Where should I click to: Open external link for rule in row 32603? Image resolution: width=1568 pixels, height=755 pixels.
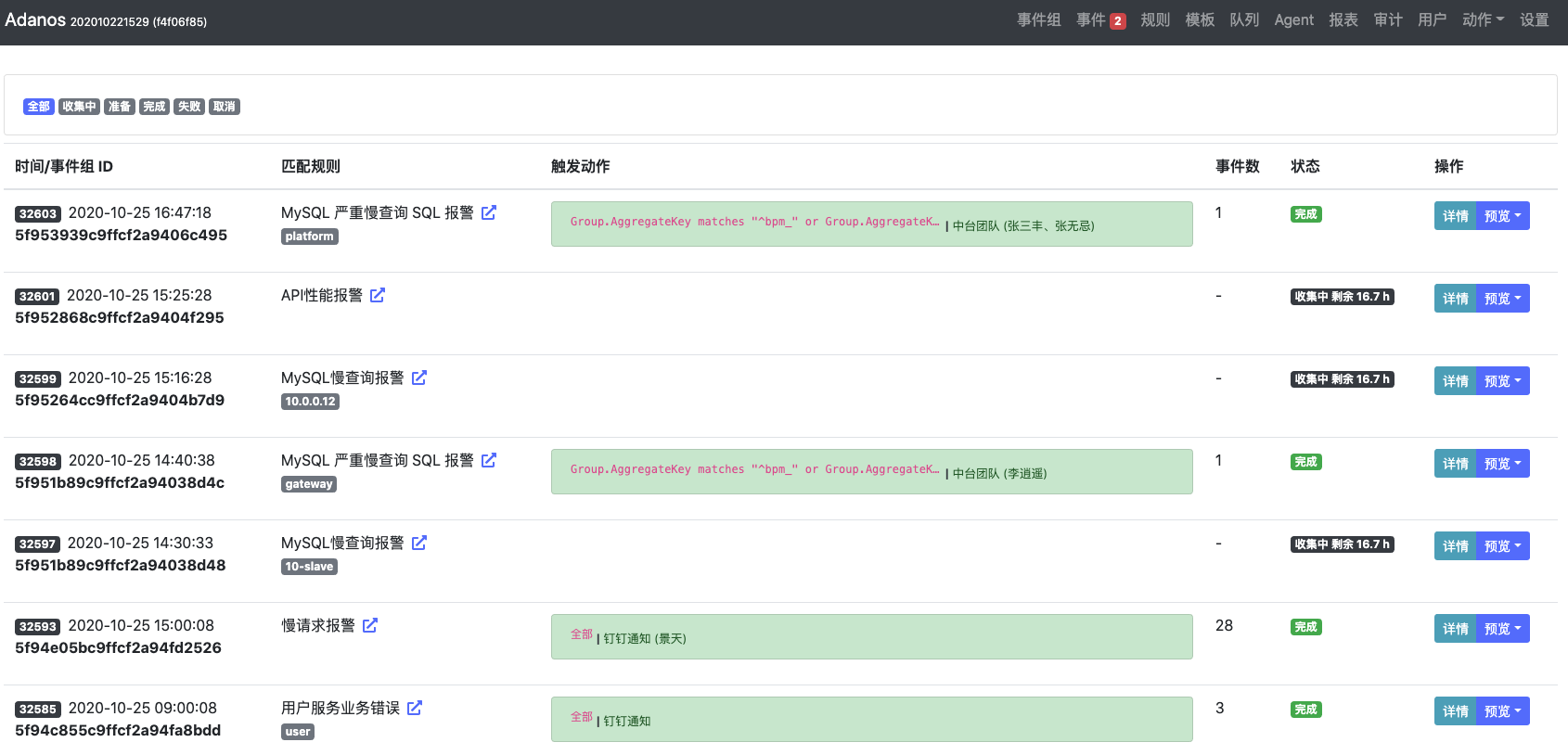[x=489, y=212]
